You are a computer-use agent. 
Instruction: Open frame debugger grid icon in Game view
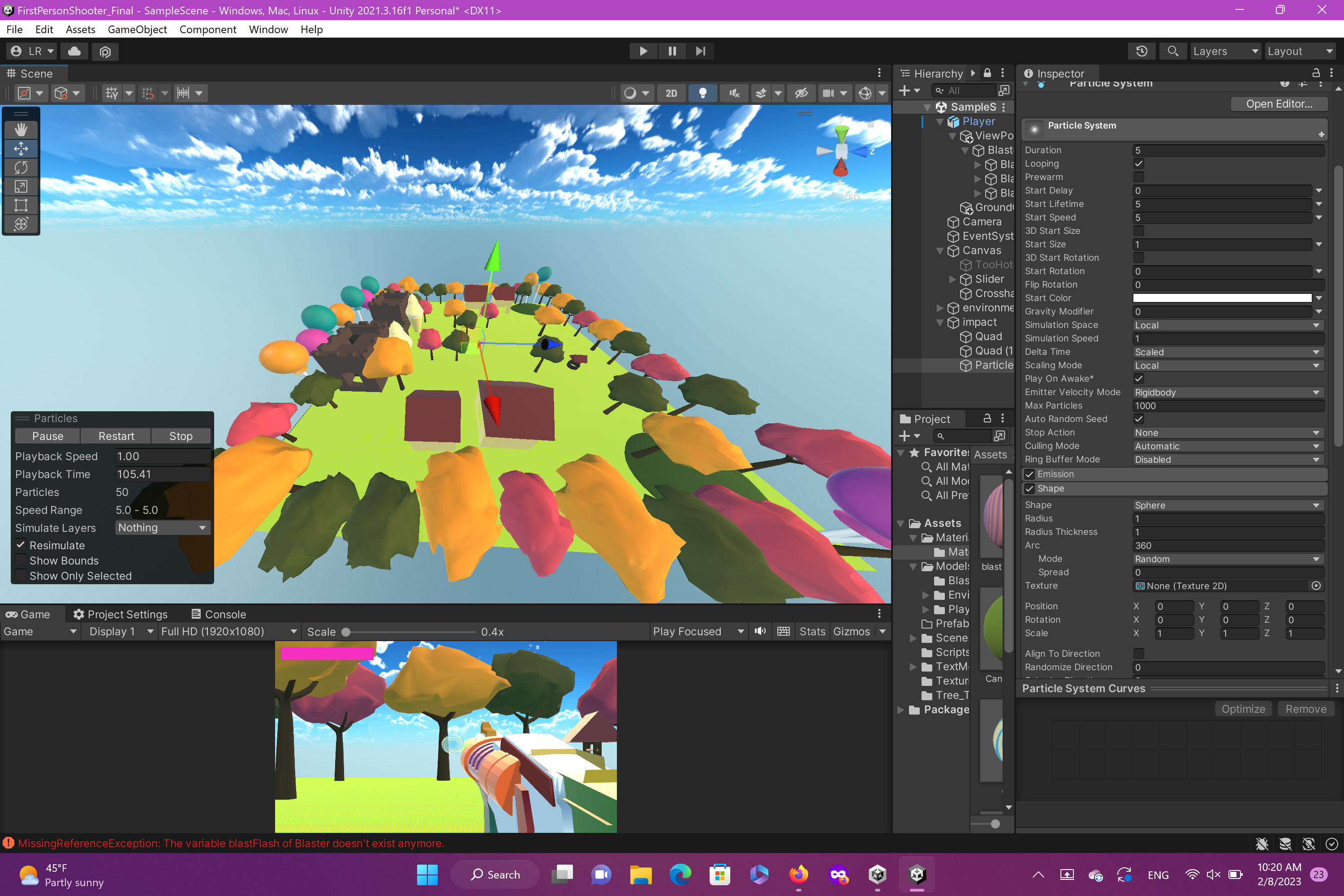784,631
